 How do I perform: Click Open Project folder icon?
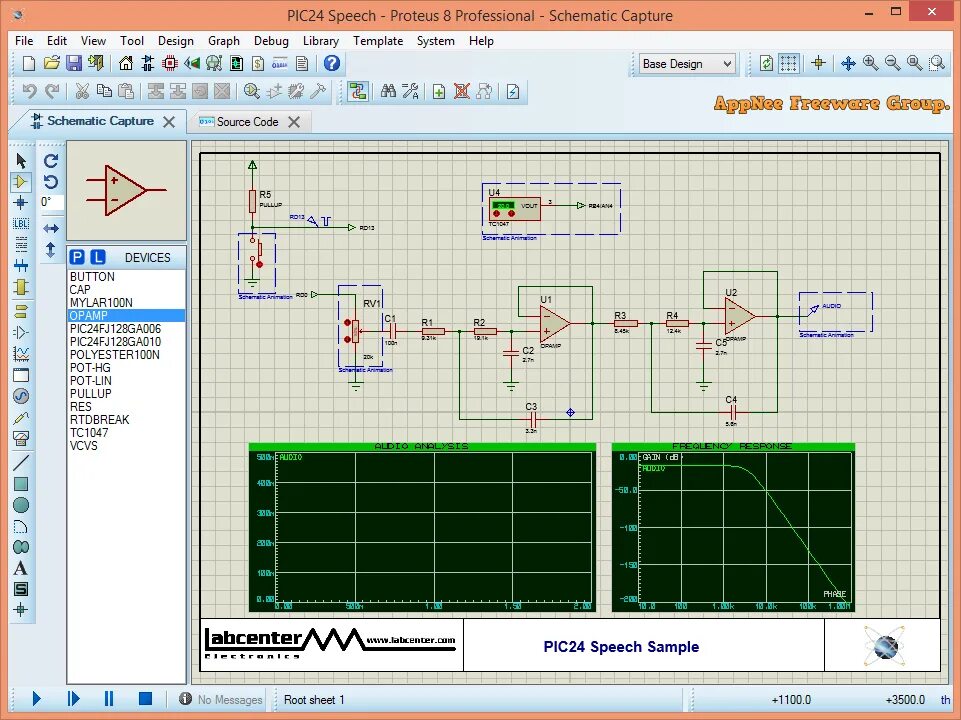pyautogui.click(x=51, y=63)
